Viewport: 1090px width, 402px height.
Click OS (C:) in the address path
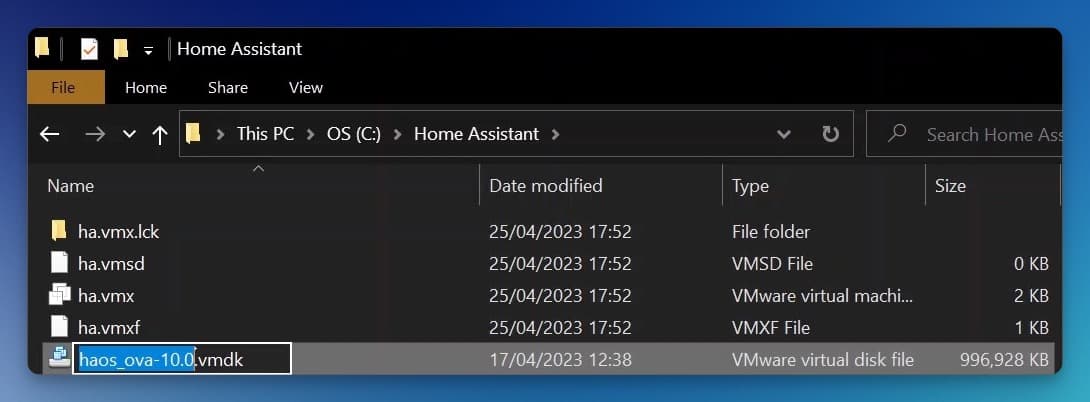354,134
